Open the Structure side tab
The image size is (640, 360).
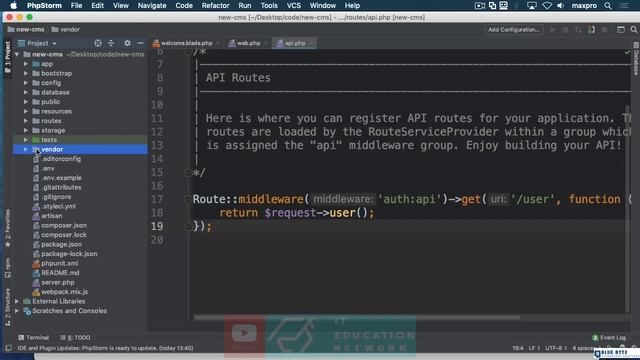(x=7, y=307)
